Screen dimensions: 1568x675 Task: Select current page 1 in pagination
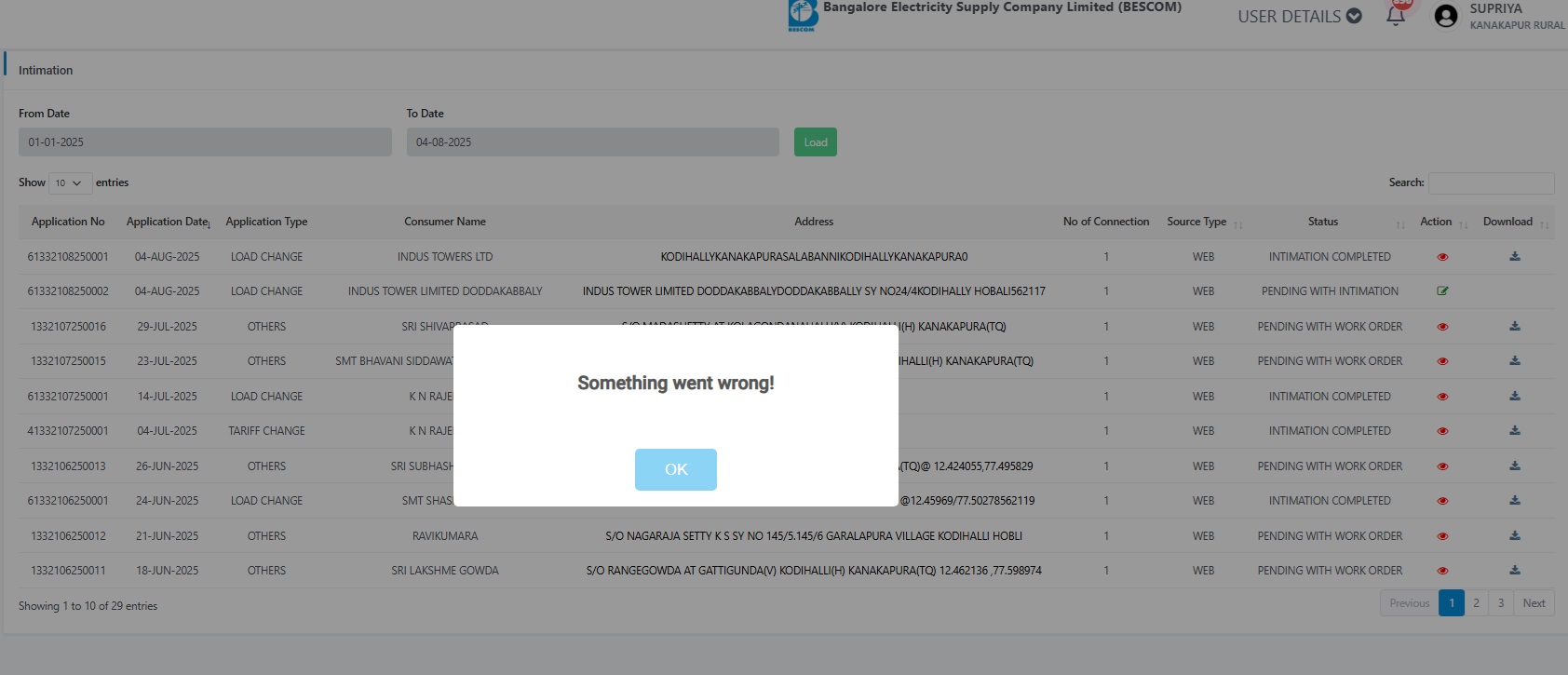coord(1452,603)
